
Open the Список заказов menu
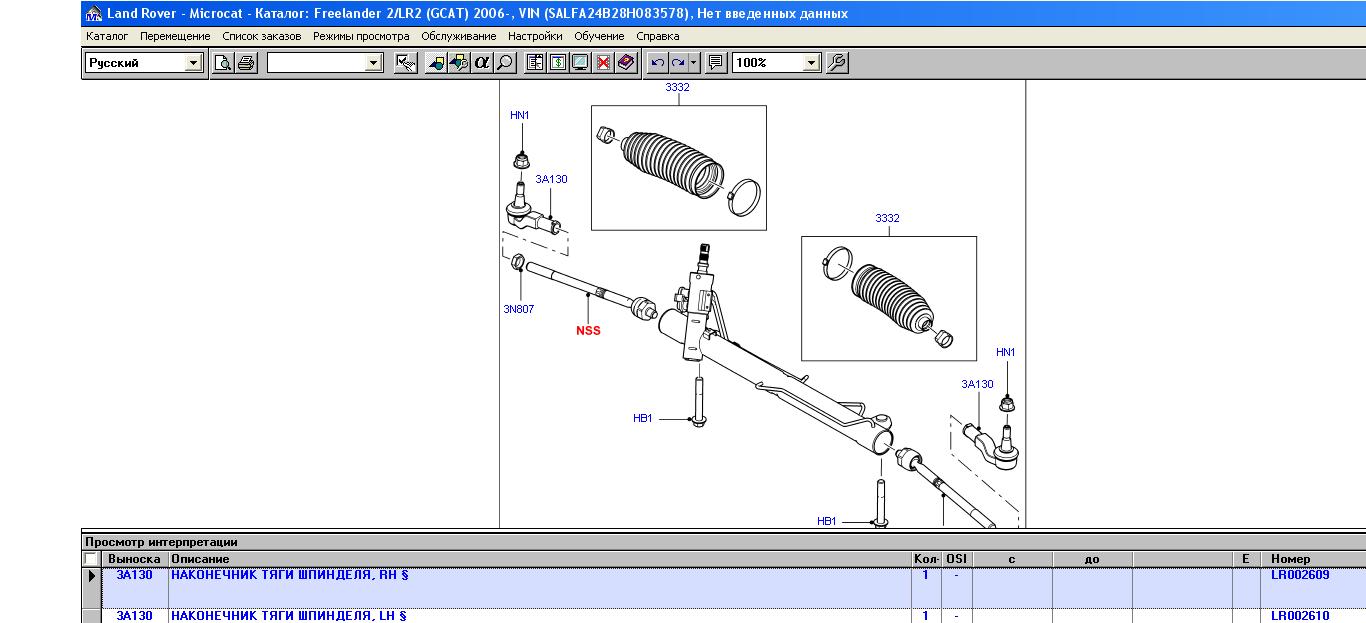coord(261,36)
